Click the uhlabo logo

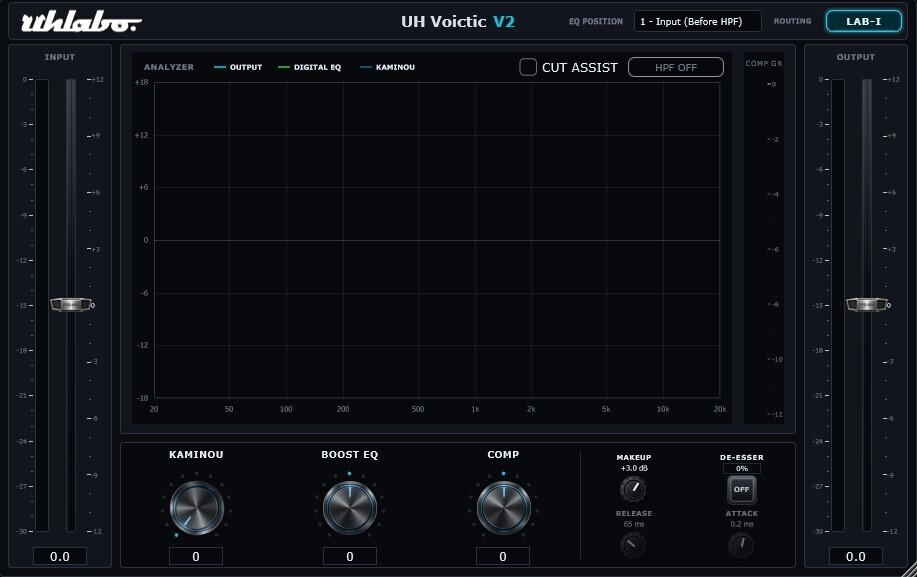pos(81,22)
